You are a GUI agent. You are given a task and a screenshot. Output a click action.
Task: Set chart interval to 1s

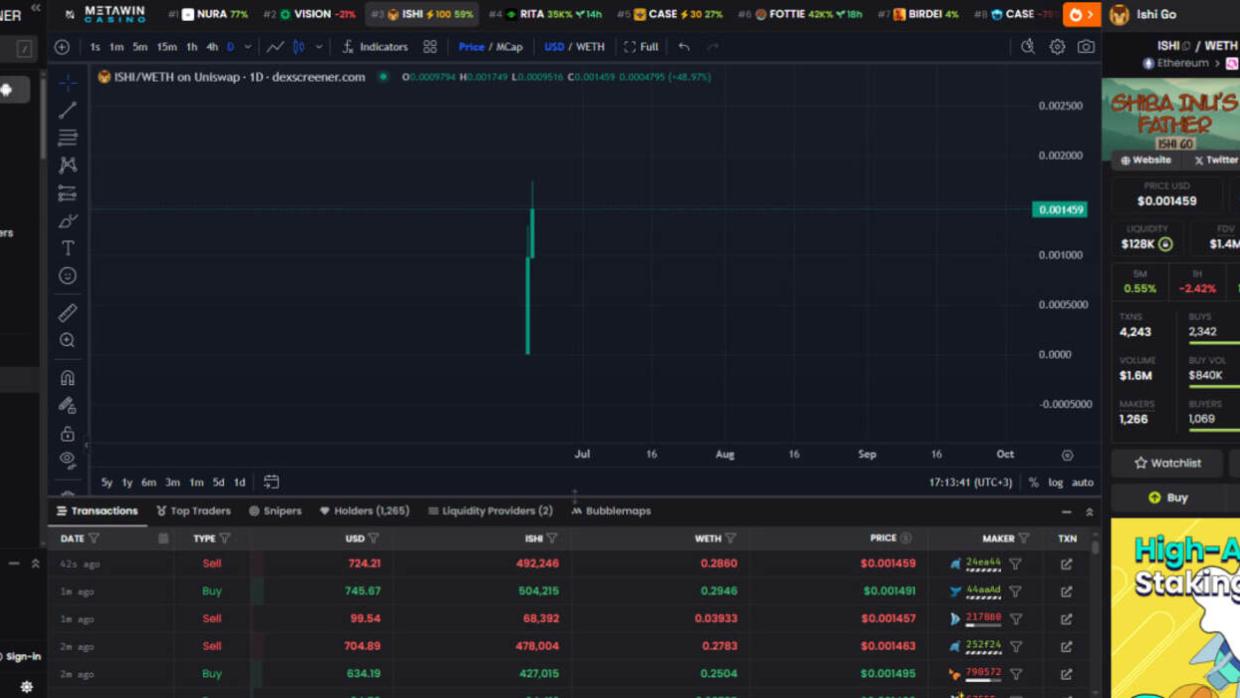[95, 47]
